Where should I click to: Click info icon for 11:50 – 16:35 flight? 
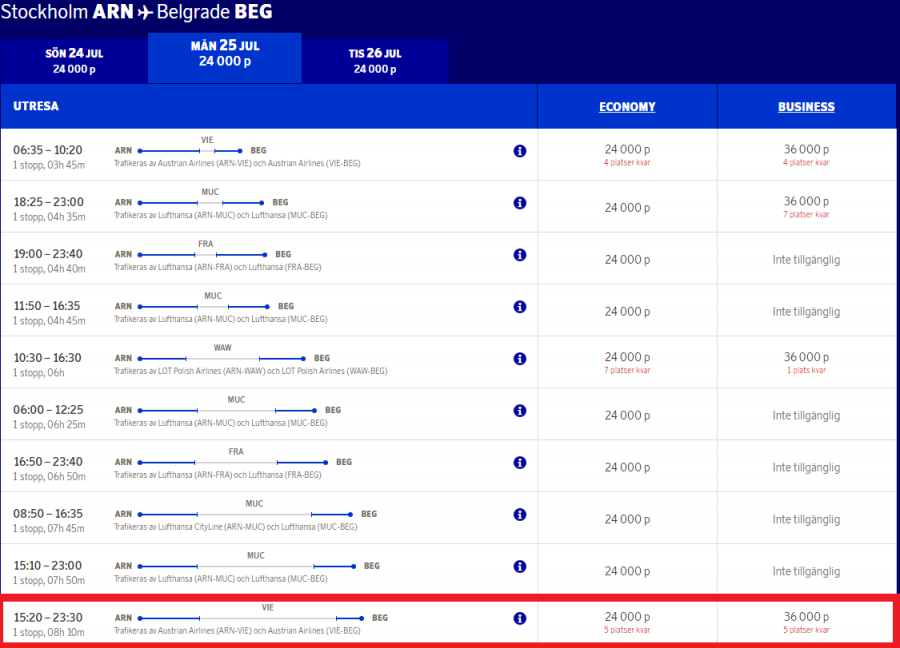tap(520, 307)
